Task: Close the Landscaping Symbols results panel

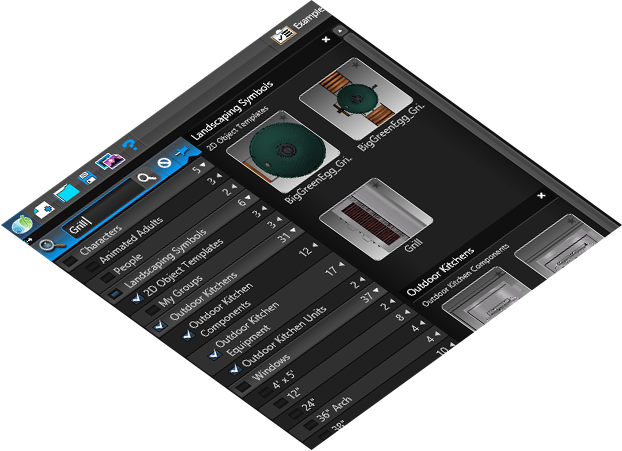Action: 326,39
